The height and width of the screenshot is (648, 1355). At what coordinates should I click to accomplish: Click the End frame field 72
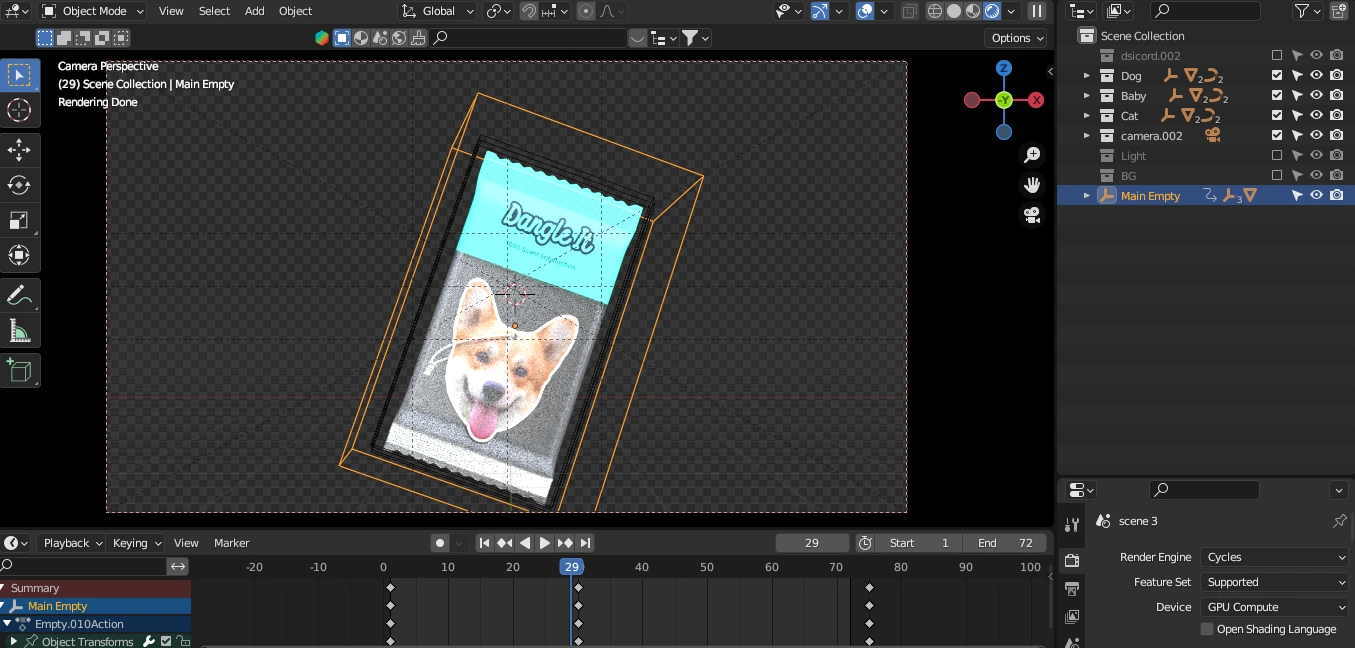tap(1005, 543)
